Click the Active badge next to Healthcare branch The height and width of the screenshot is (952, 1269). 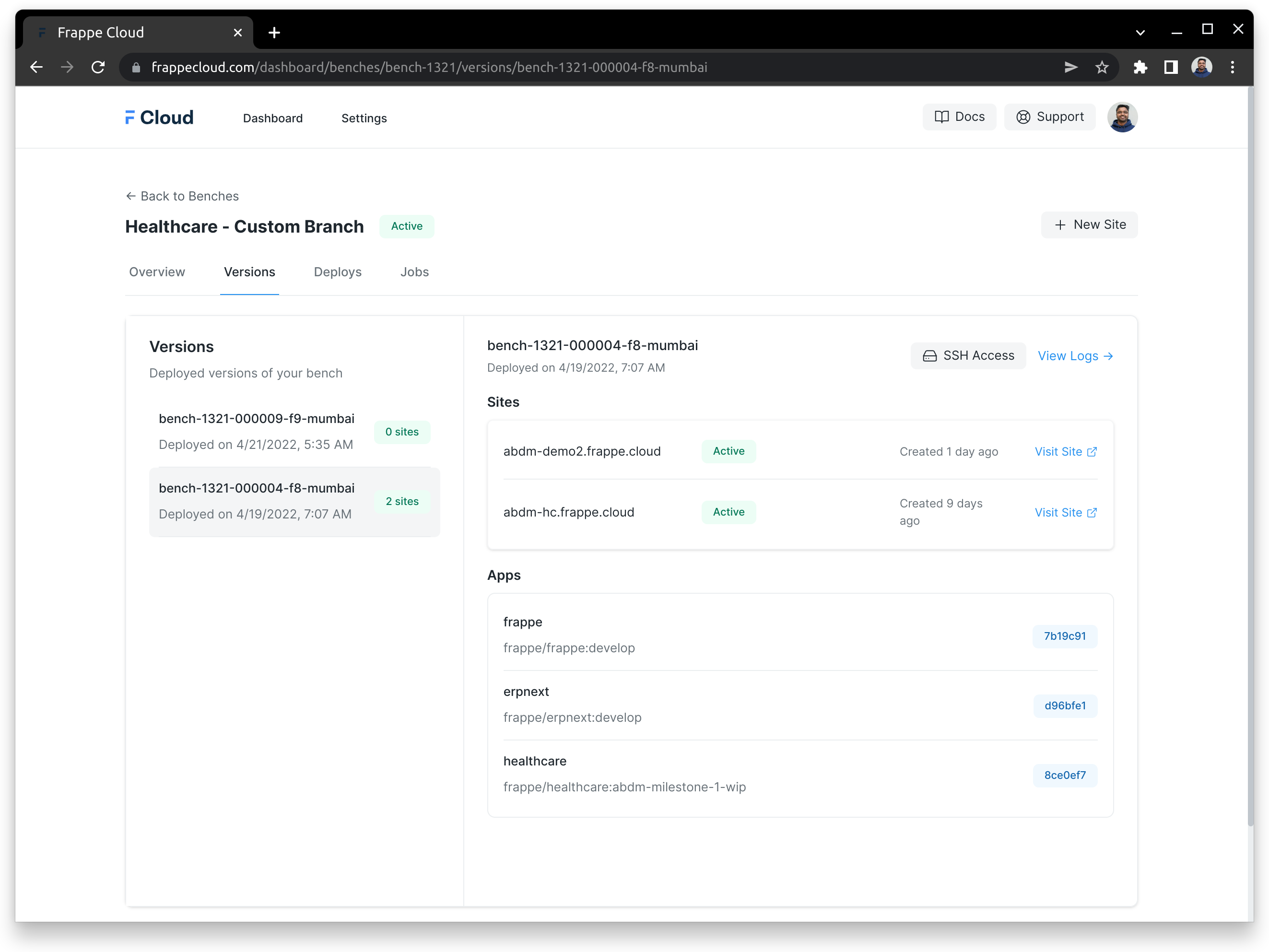pos(406,226)
